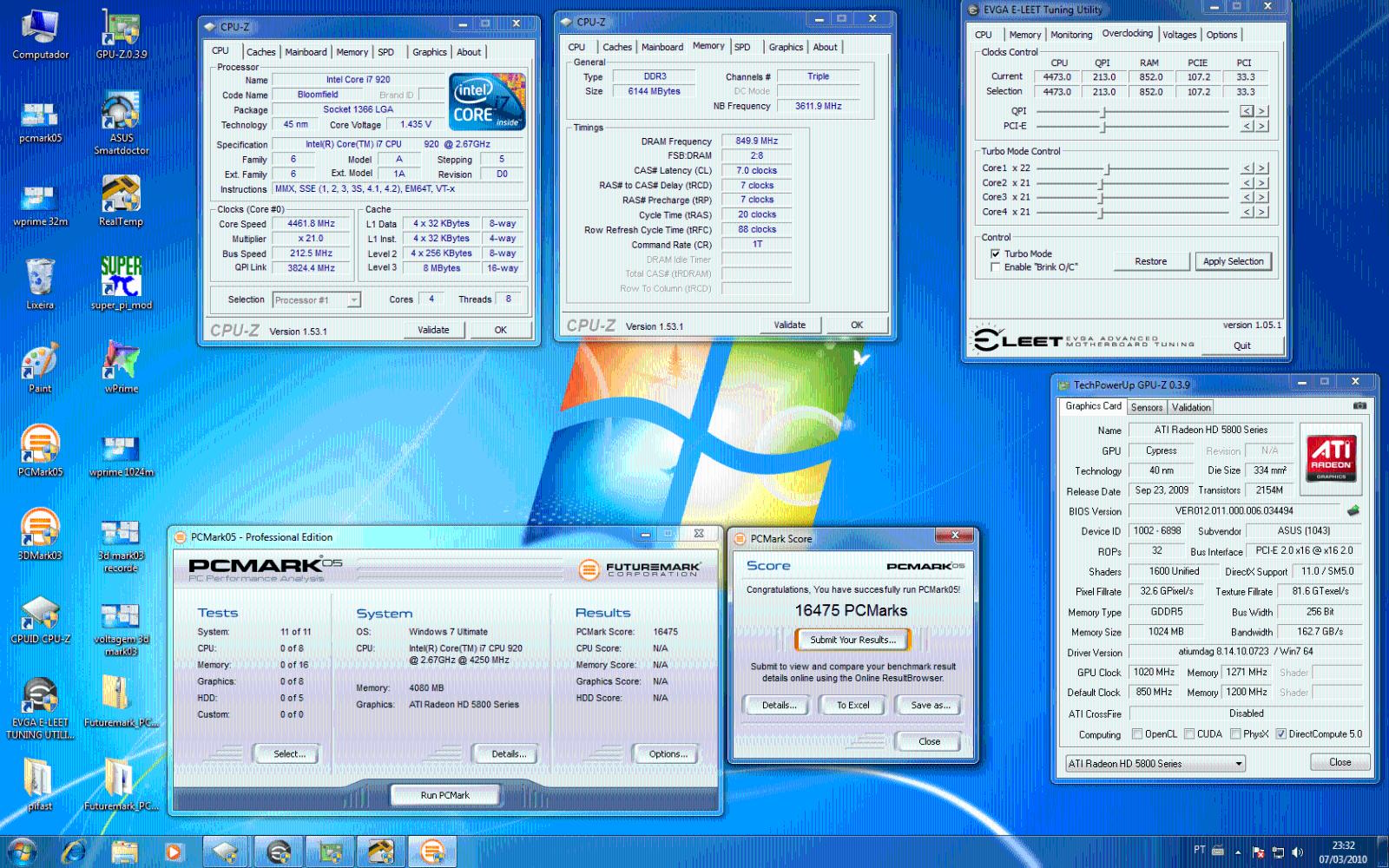1389x868 pixels.
Task: Open the voltagem 3d mark03 desktop icon
Action: pos(121,628)
